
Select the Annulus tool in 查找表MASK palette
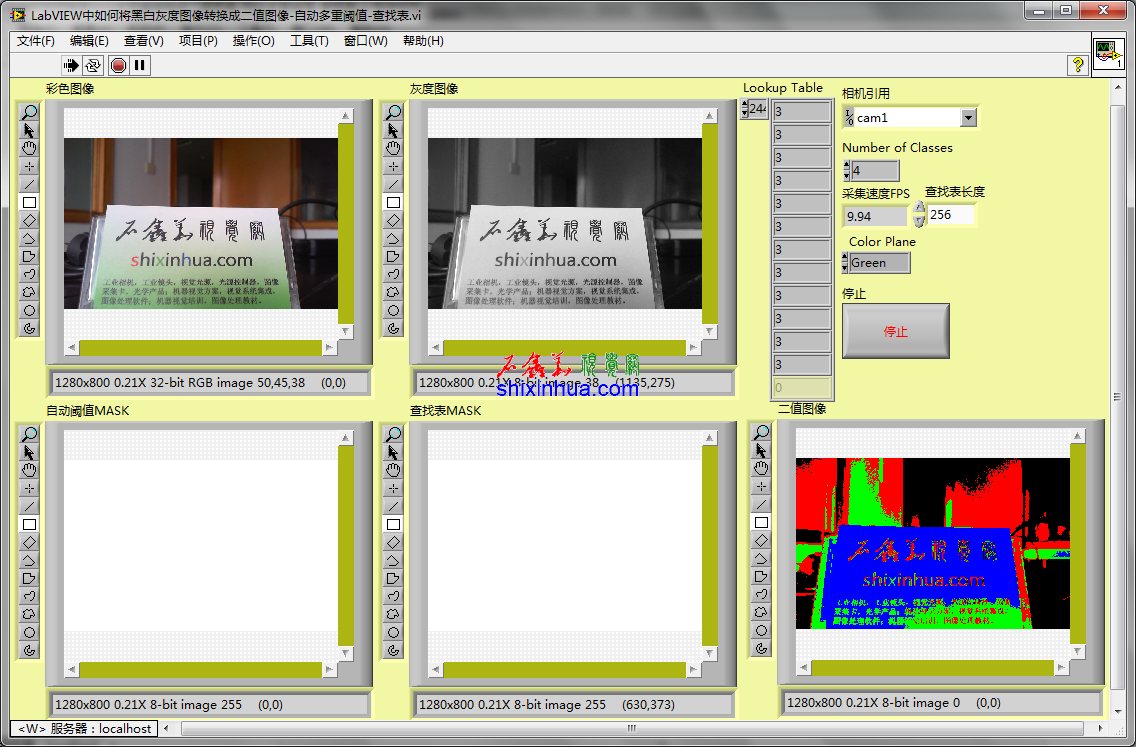pos(393,650)
